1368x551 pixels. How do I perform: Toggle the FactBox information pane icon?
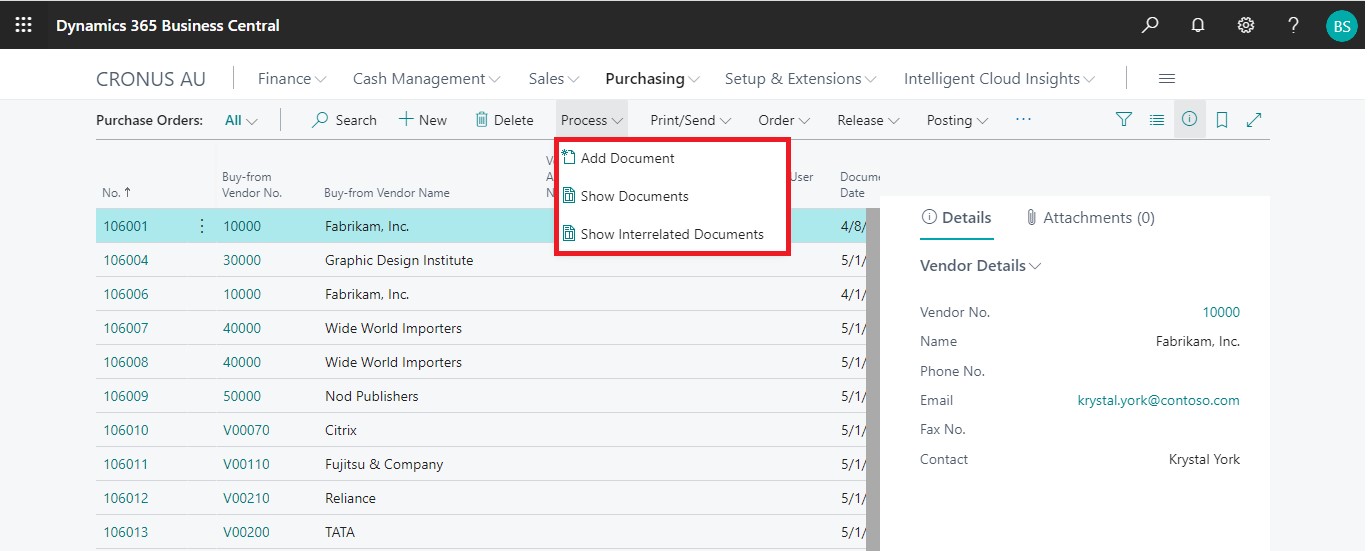click(x=1189, y=120)
